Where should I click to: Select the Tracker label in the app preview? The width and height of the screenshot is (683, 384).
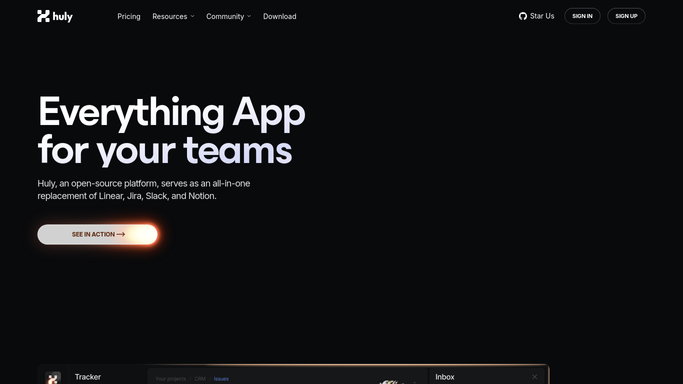tap(88, 377)
